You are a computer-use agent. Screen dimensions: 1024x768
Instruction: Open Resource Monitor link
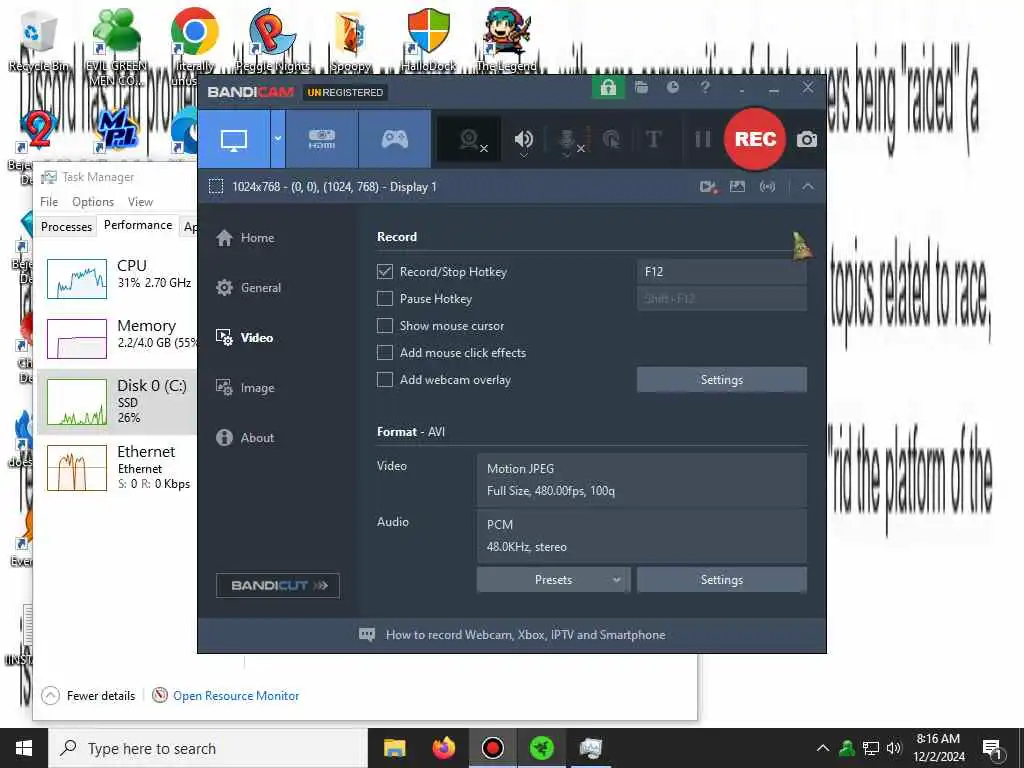pyautogui.click(x=226, y=696)
